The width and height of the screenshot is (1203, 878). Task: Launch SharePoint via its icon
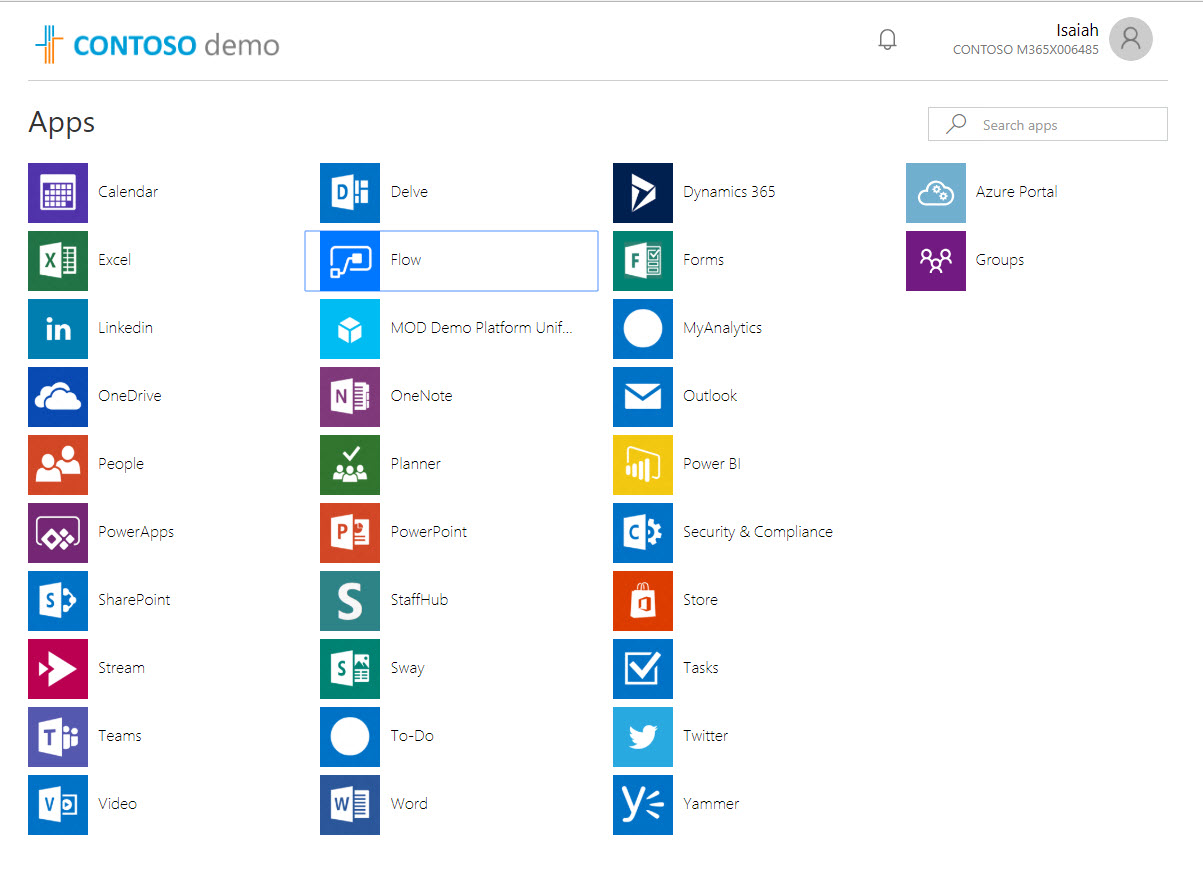click(x=58, y=601)
